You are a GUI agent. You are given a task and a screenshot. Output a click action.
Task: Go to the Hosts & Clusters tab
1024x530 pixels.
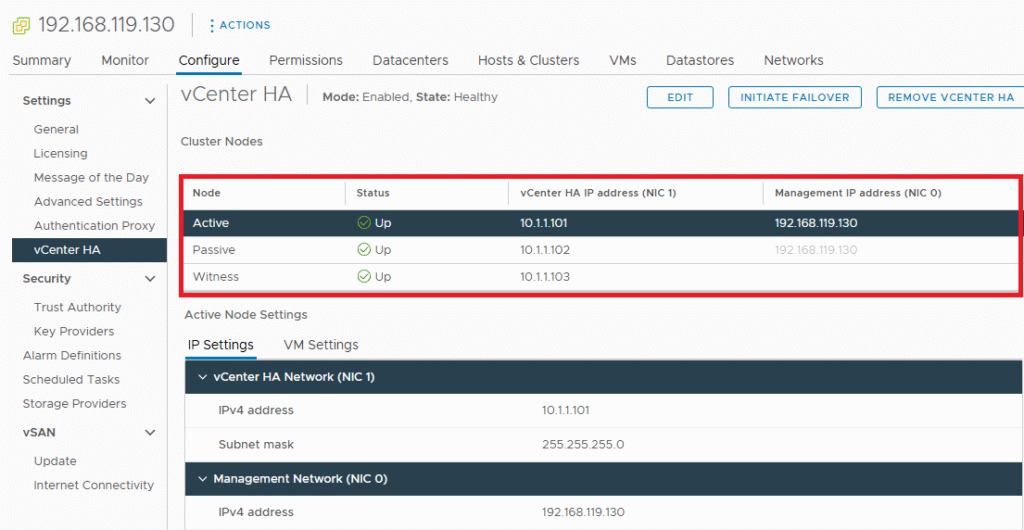(528, 61)
